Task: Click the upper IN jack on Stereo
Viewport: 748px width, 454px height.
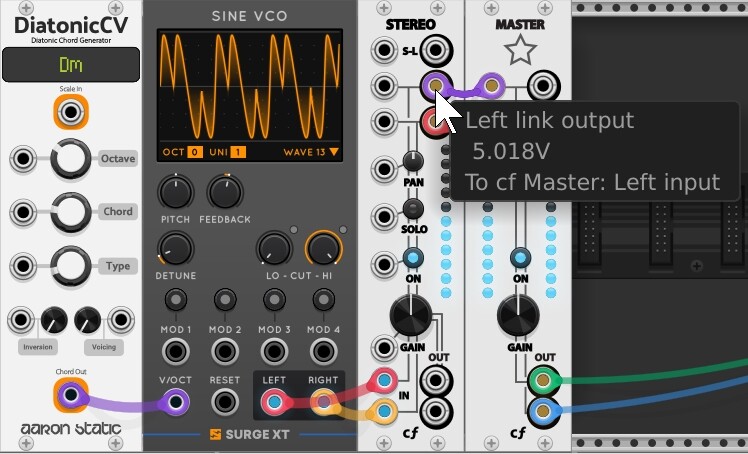Action: coord(384,381)
